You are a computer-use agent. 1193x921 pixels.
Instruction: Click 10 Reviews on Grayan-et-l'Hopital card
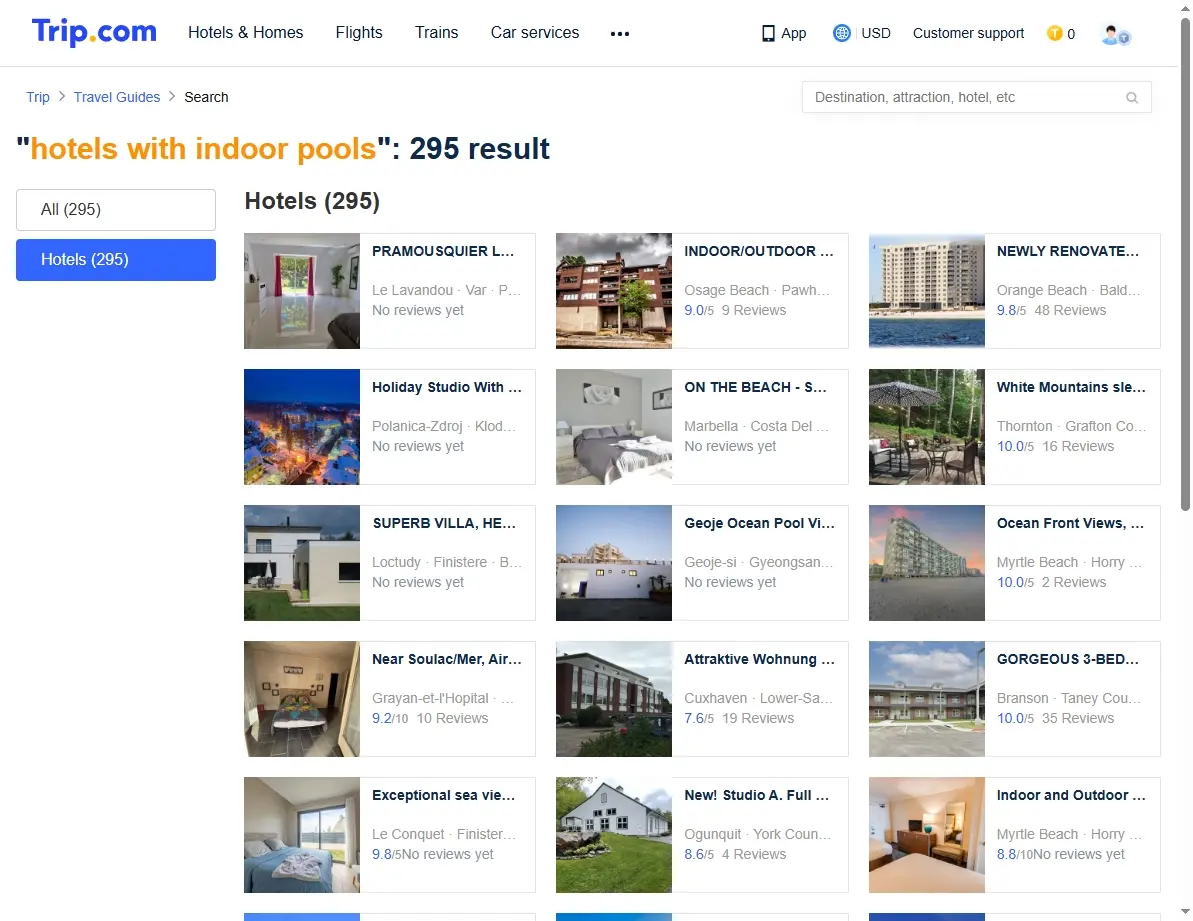click(x=452, y=719)
